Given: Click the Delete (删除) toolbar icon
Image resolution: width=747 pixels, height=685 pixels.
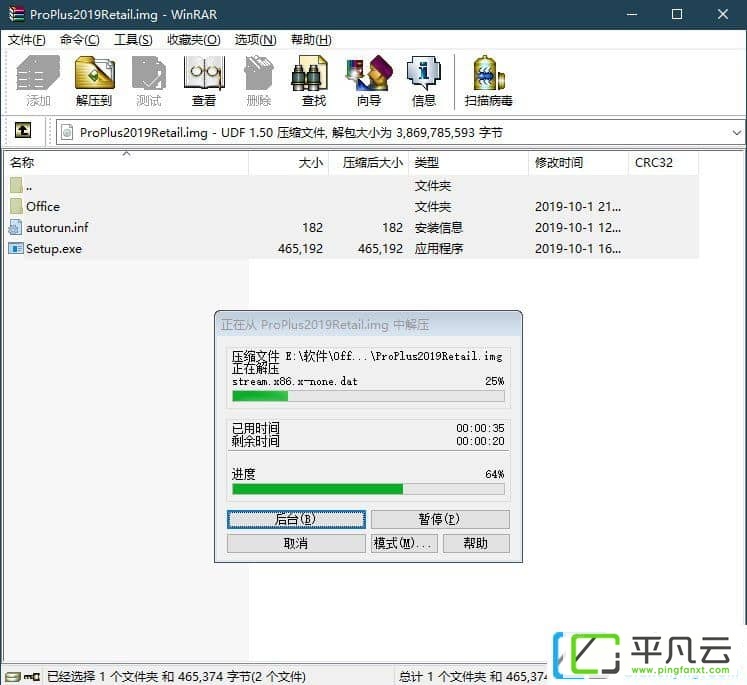Looking at the screenshot, I should click(259, 81).
